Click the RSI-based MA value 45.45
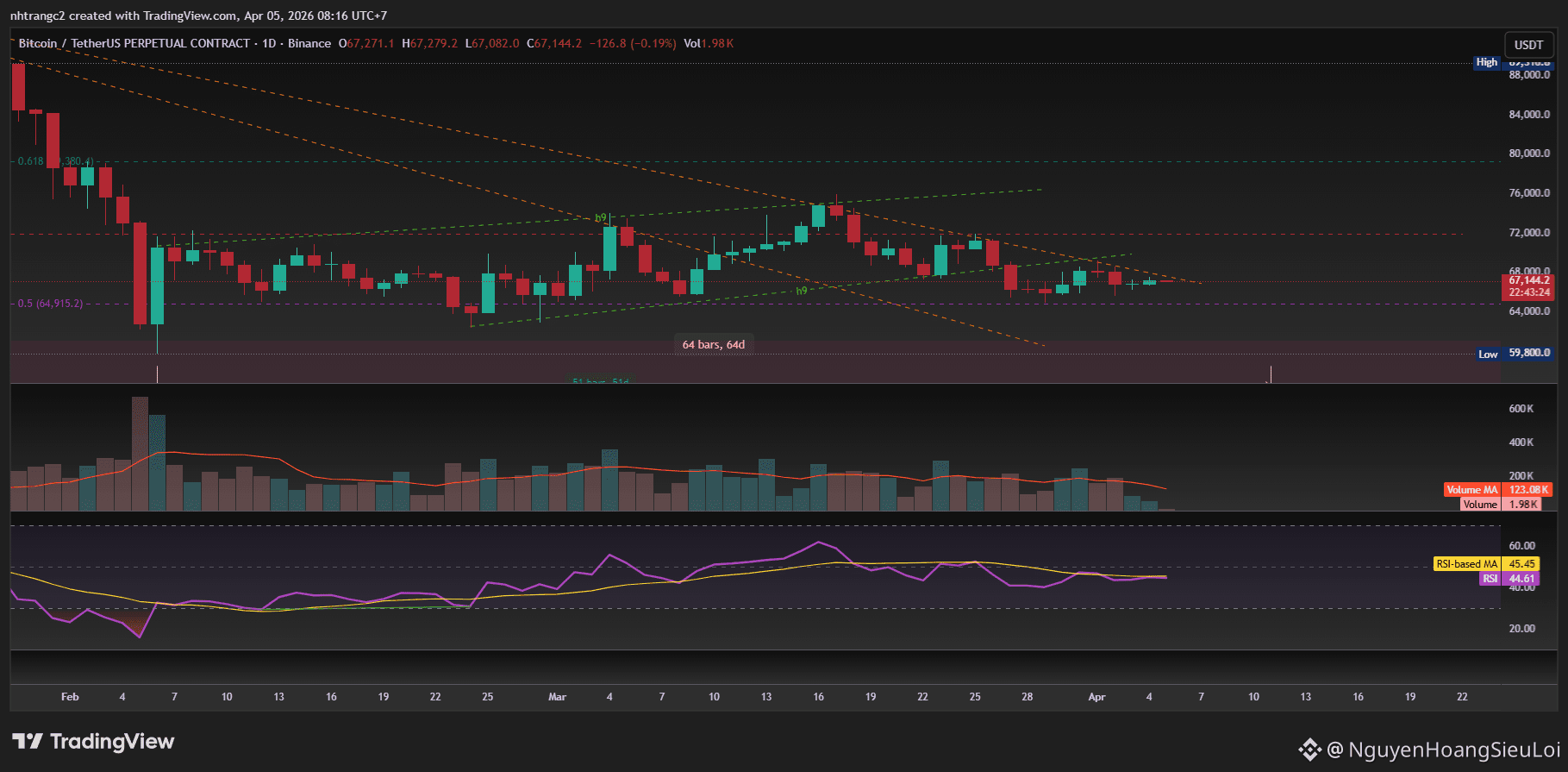This screenshot has height=772, width=1568. pos(1521,564)
